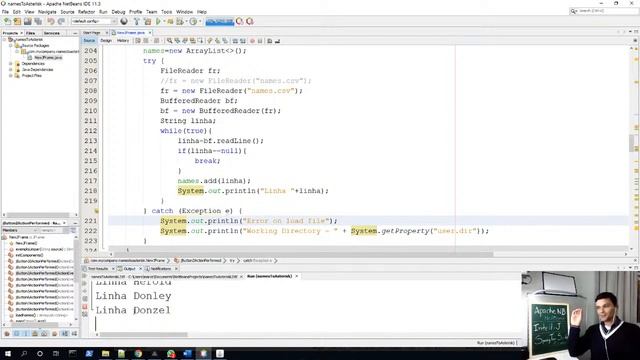Click the New Project toolbar icon
The image size is (640, 360).
[x=17, y=21]
